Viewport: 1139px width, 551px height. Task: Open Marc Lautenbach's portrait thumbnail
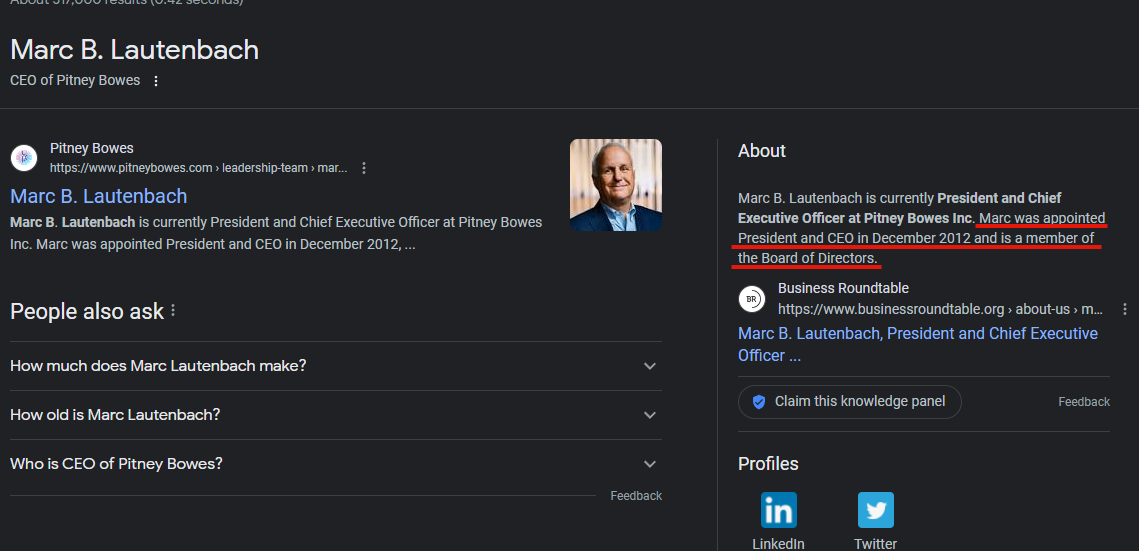click(x=615, y=185)
